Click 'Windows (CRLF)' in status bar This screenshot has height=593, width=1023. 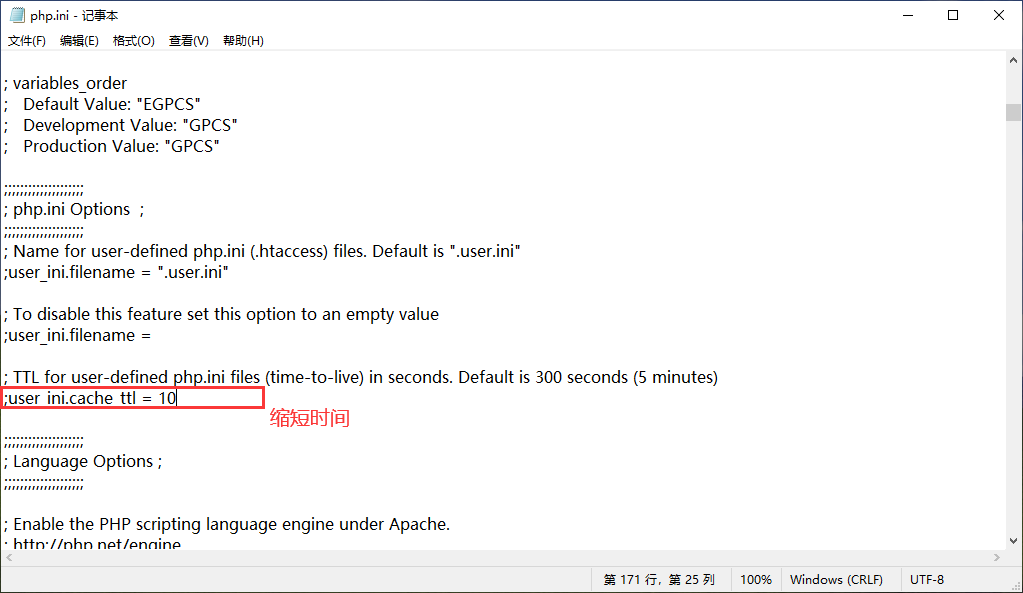pyautogui.click(x=836, y=579)
